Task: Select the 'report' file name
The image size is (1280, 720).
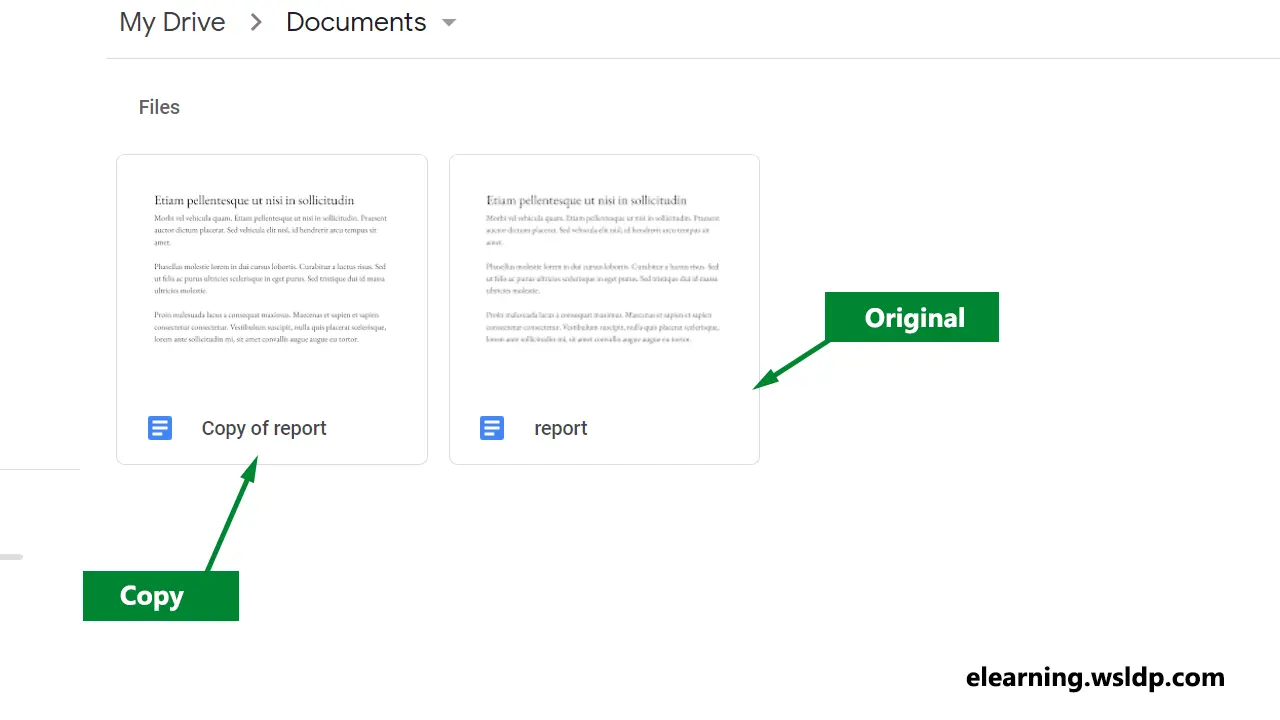Action: tap(561, 428)
